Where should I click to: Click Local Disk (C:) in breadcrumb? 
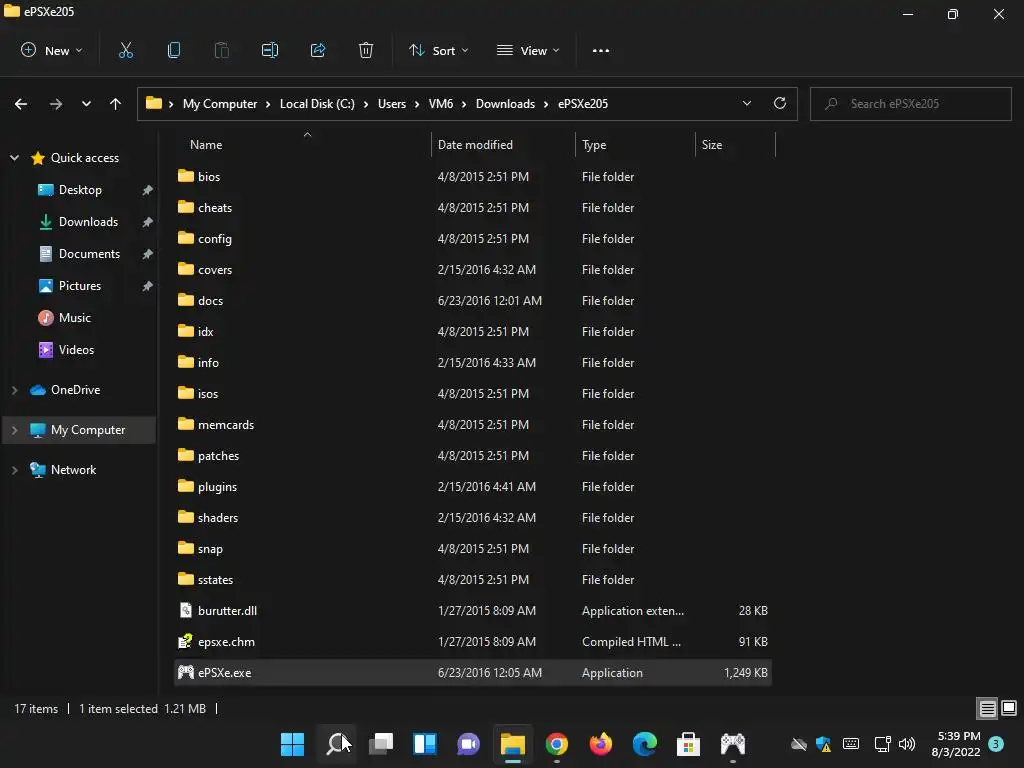tap(317, 104)
